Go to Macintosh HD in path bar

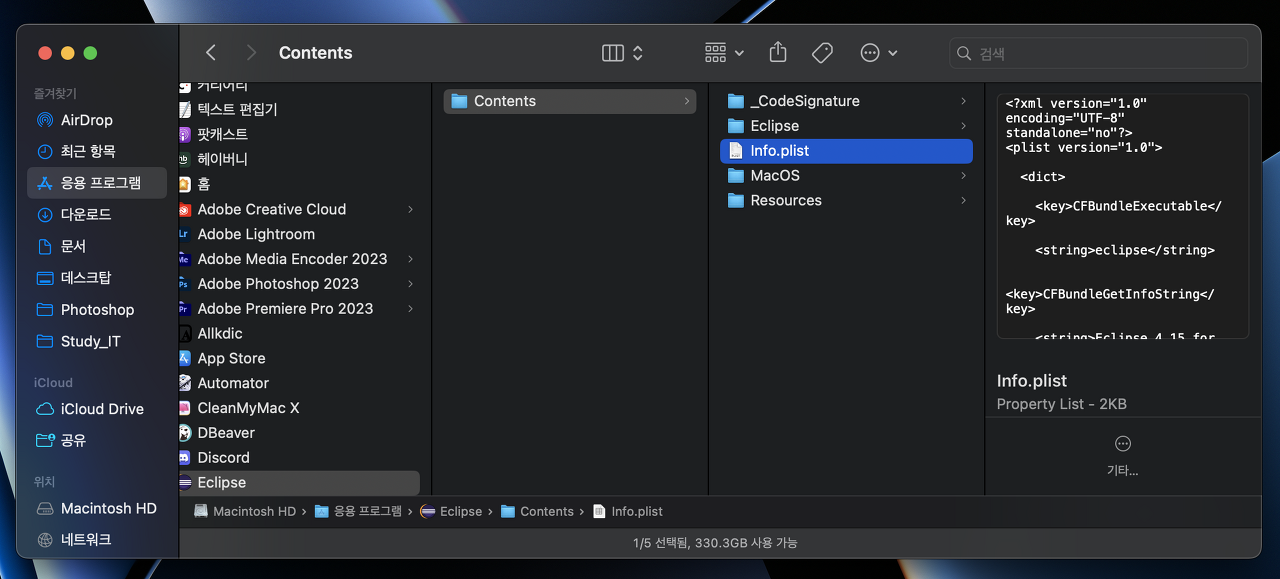(246, 511)
